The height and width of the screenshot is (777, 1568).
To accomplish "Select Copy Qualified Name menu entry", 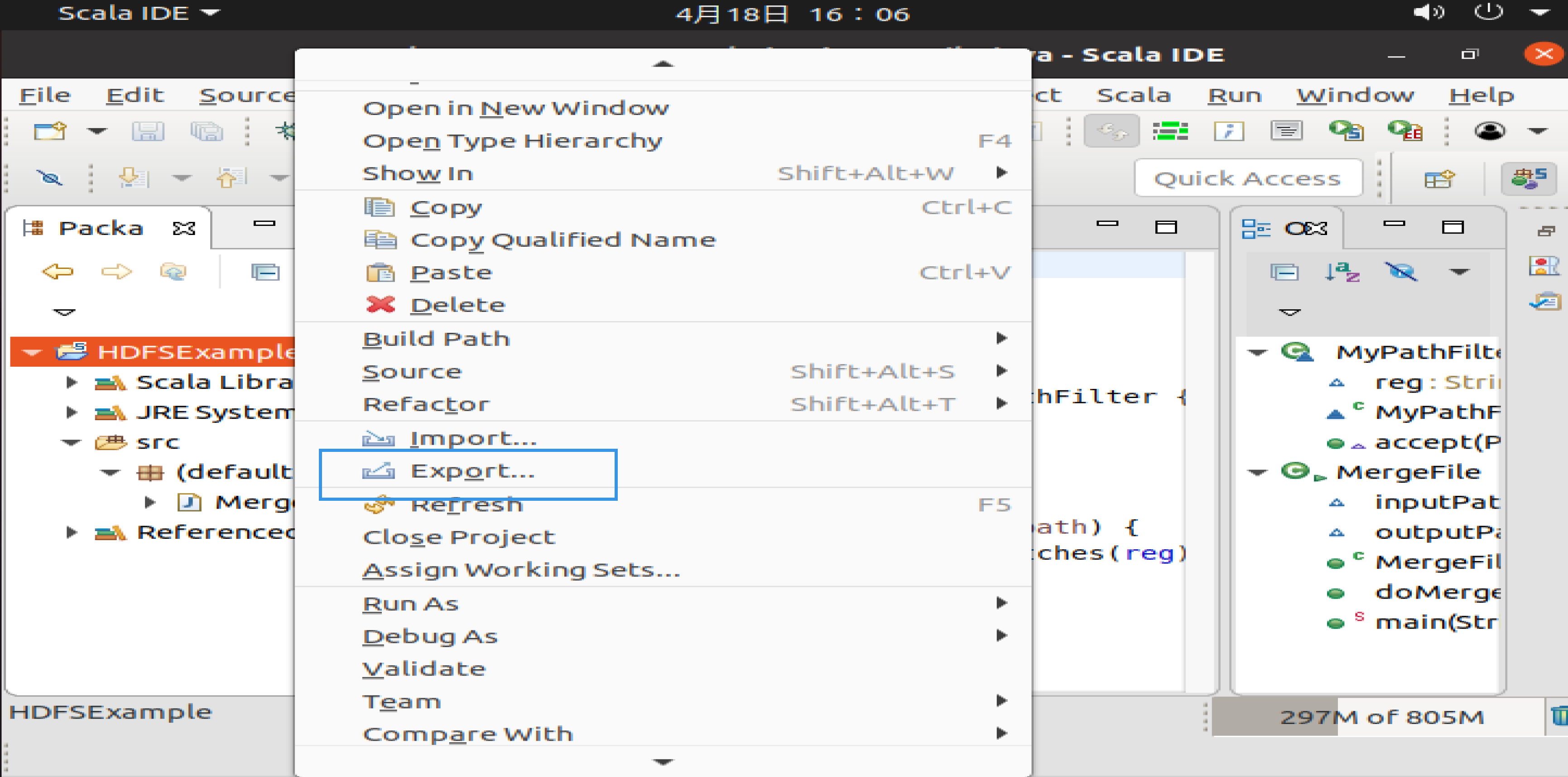I will pos(663,240).
